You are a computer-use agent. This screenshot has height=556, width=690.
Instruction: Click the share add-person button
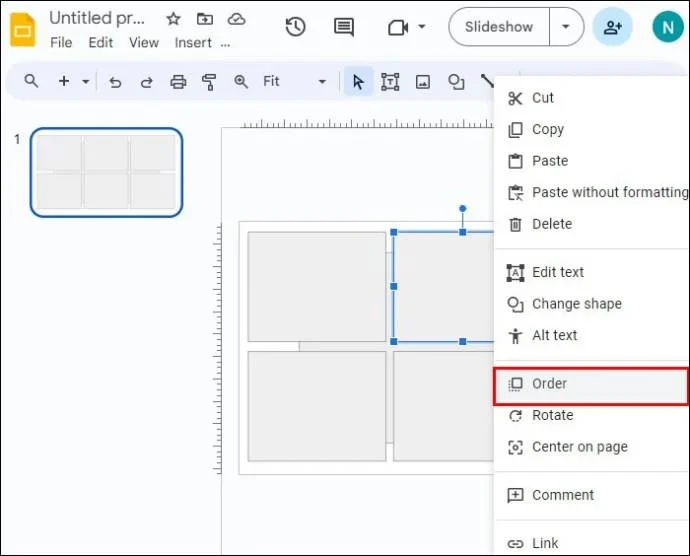click(613, 27)
